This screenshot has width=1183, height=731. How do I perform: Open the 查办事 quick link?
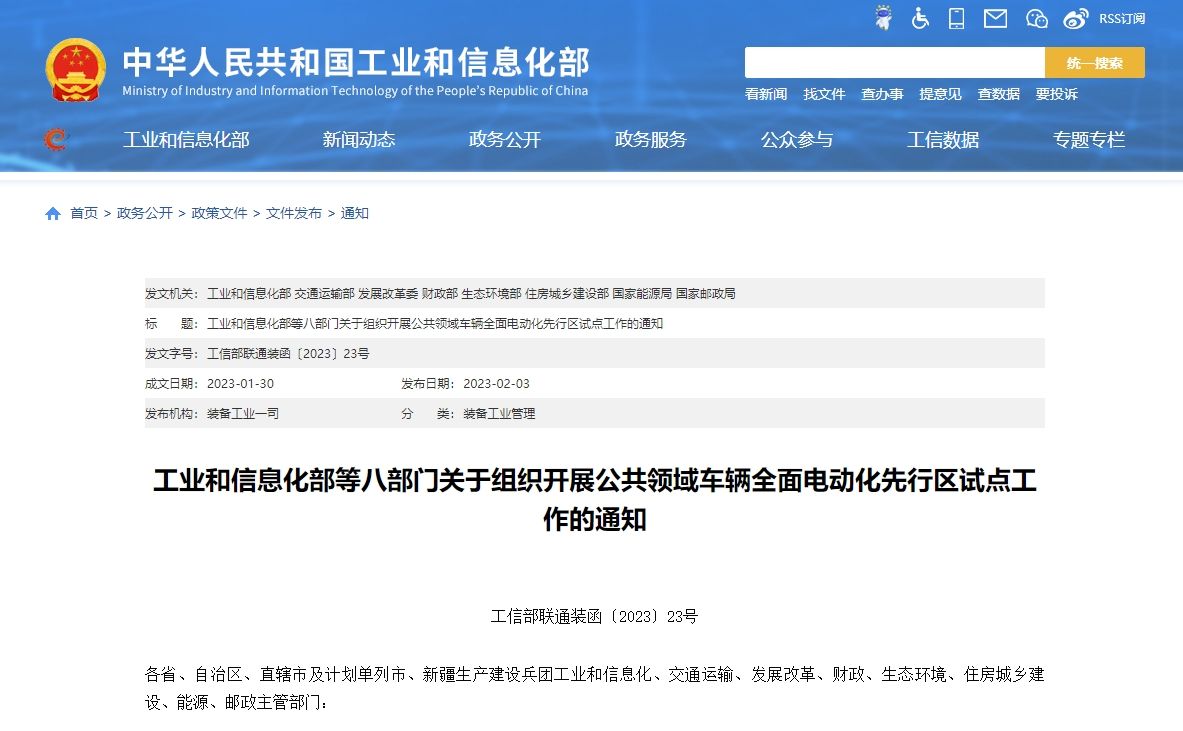(882, 94)
